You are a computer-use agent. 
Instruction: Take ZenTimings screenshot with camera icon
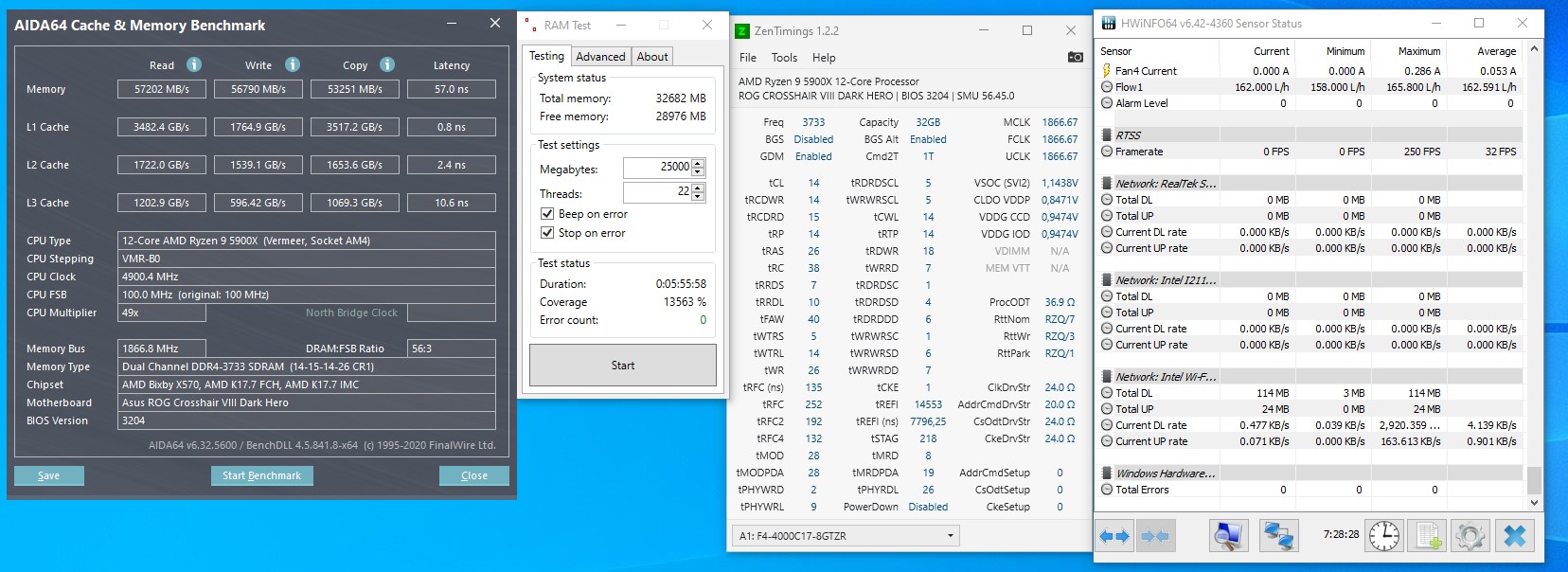[x=1075, y=57]
